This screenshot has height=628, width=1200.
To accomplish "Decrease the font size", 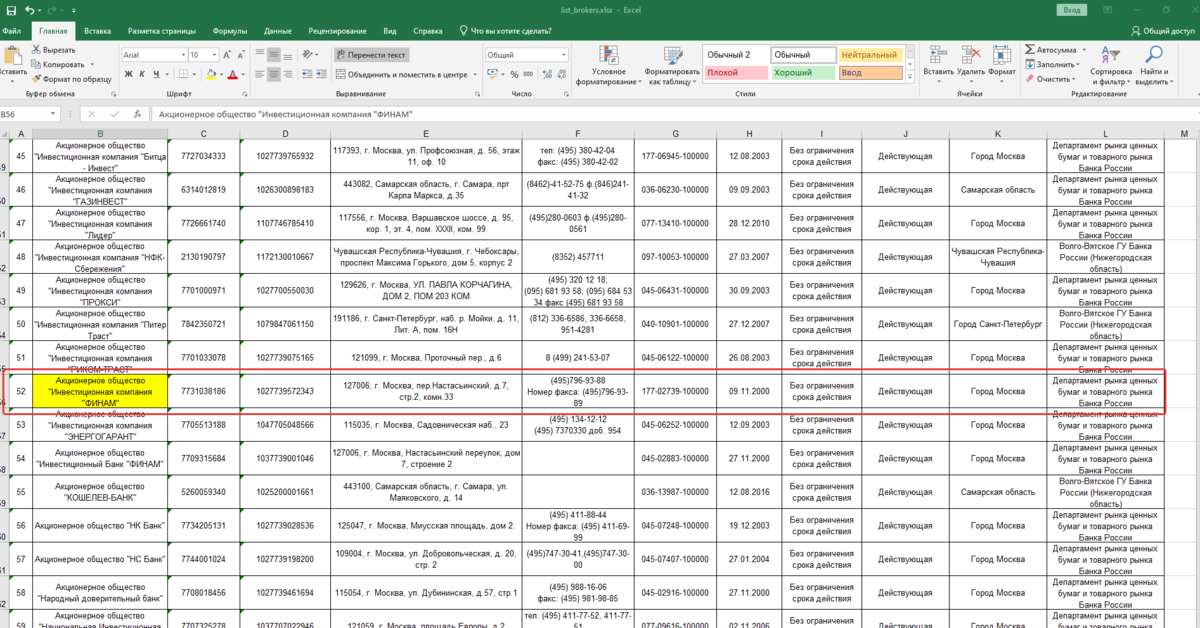I will coord(242,55).
